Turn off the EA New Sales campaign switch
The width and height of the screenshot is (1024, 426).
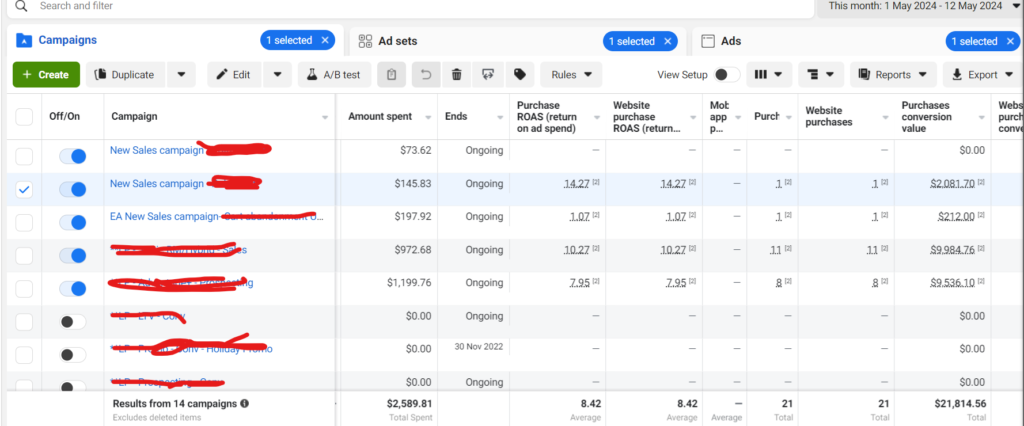[73, 222]
